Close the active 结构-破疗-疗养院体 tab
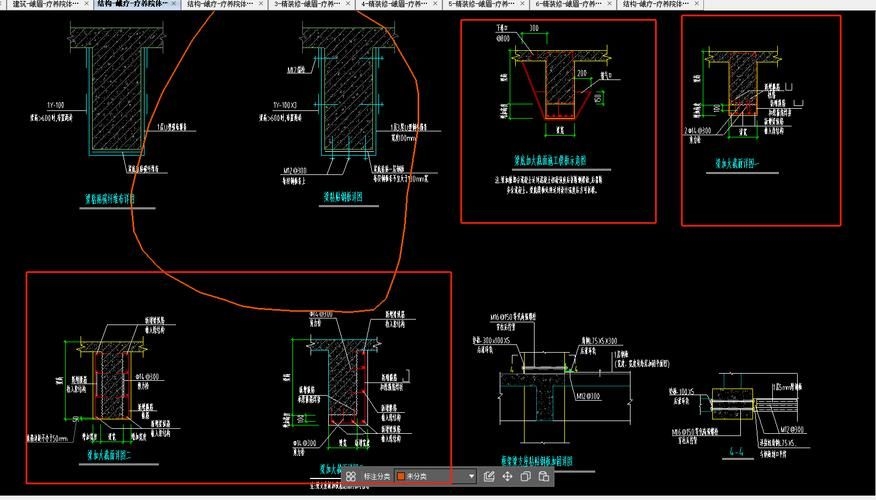This screenshot has height=500, width=876. point(174,5)
